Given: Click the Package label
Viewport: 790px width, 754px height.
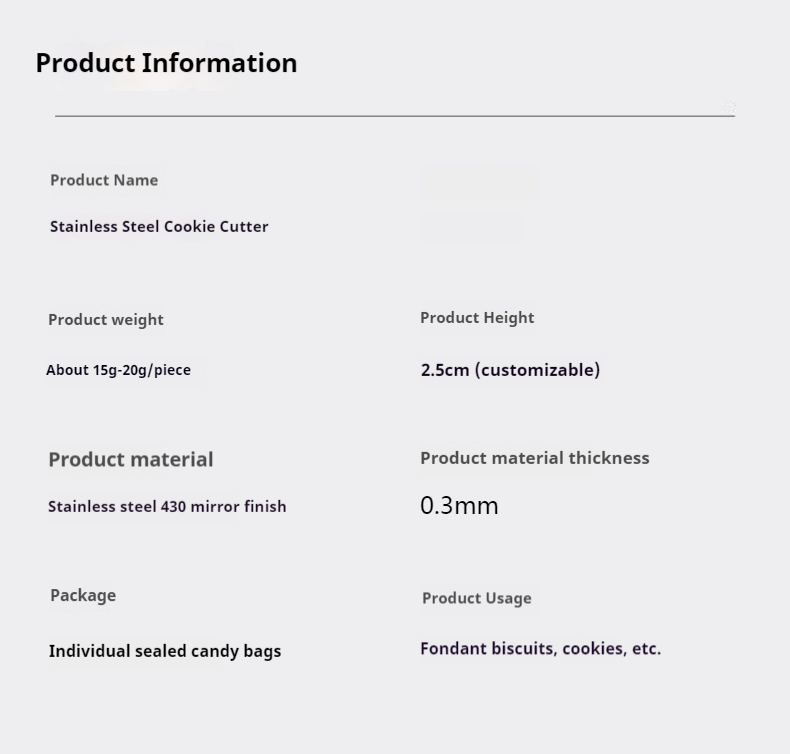Looking at the screenshot, I should (x=83, y=596).
